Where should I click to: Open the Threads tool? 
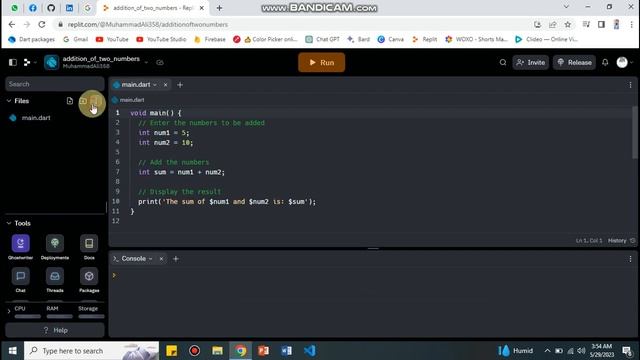pos(55,280)
